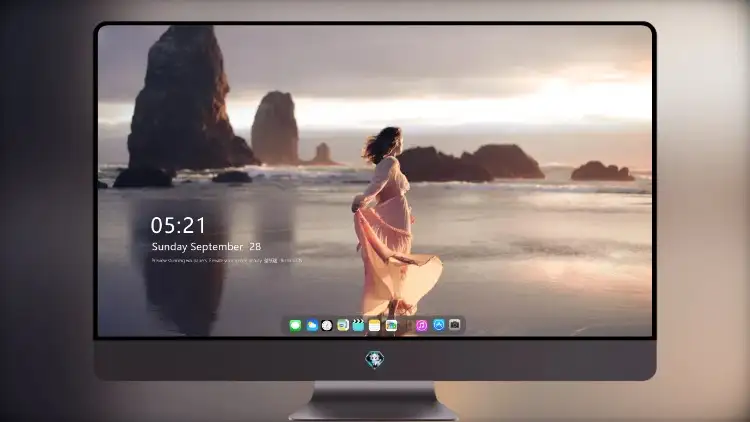Image resolution: width=750 pixels, height=422 pixels.
Task: Launch the Camera app in dock
Action: click(x=455, y=324)
